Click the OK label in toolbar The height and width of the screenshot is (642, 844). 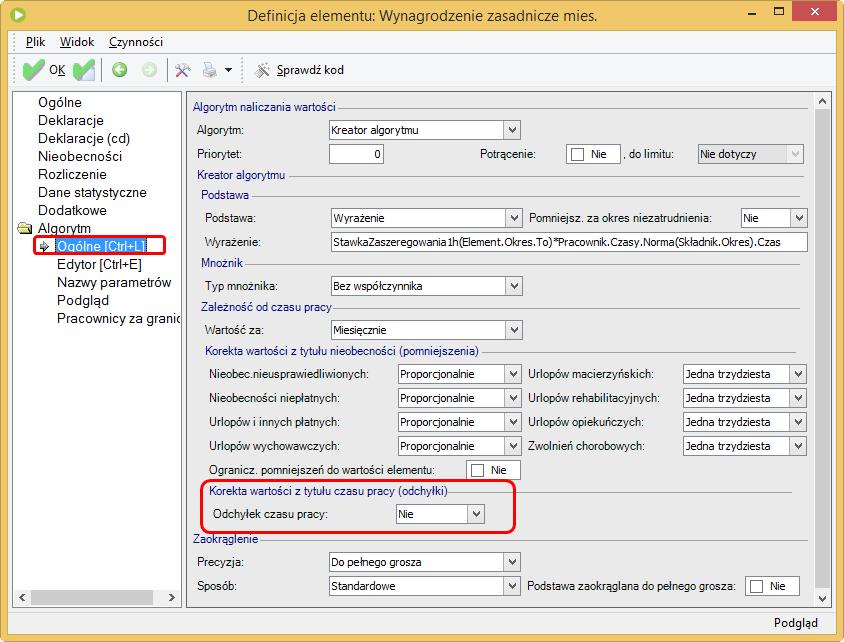57,70
